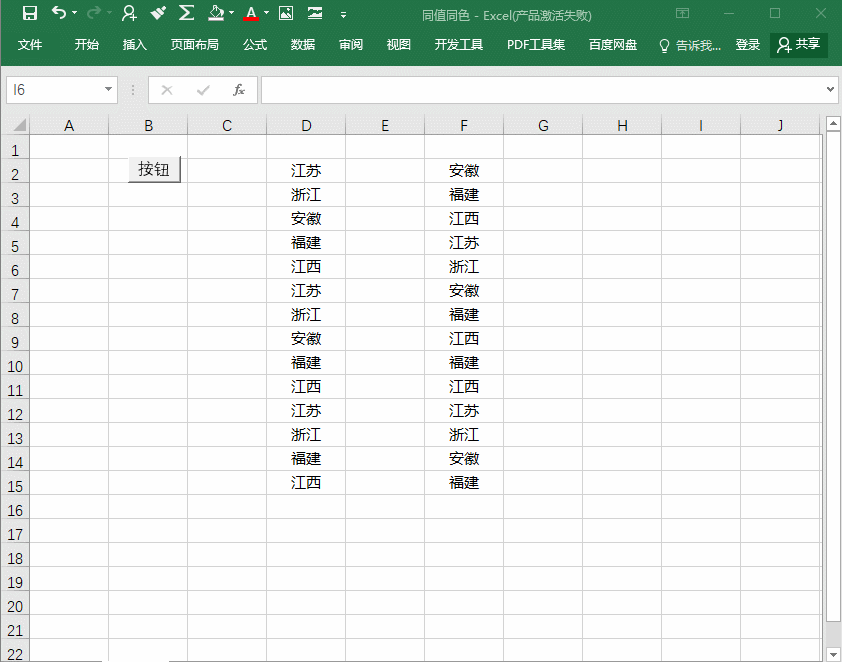Select cell D3 containing 浙江
The height and width of the screenshot is (662, 842).
coord(306,194)
